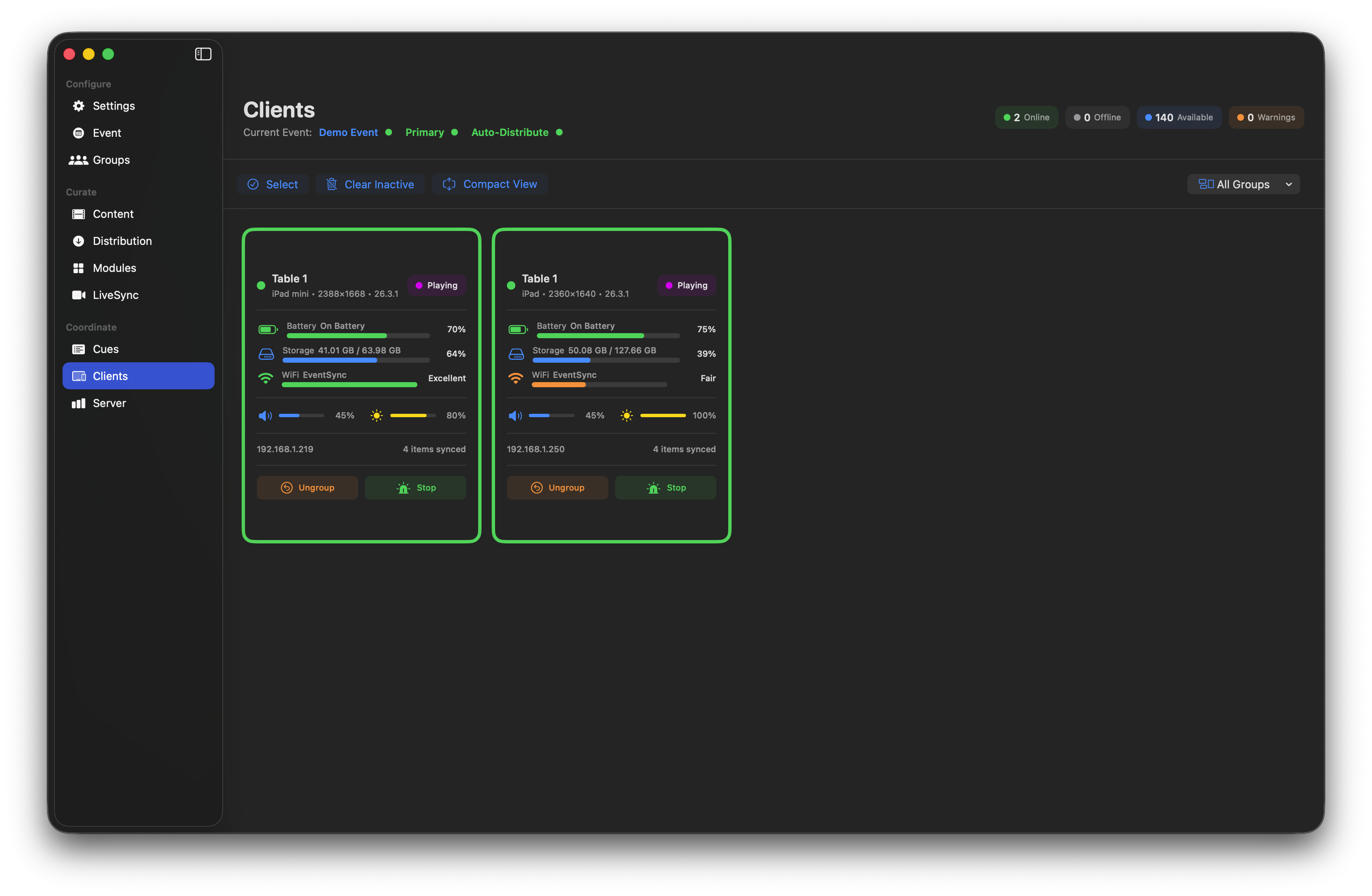Open Groups people icon in sidebar
The height and width of the screenshot is (896, 1372).
click(x=79, y=160)
